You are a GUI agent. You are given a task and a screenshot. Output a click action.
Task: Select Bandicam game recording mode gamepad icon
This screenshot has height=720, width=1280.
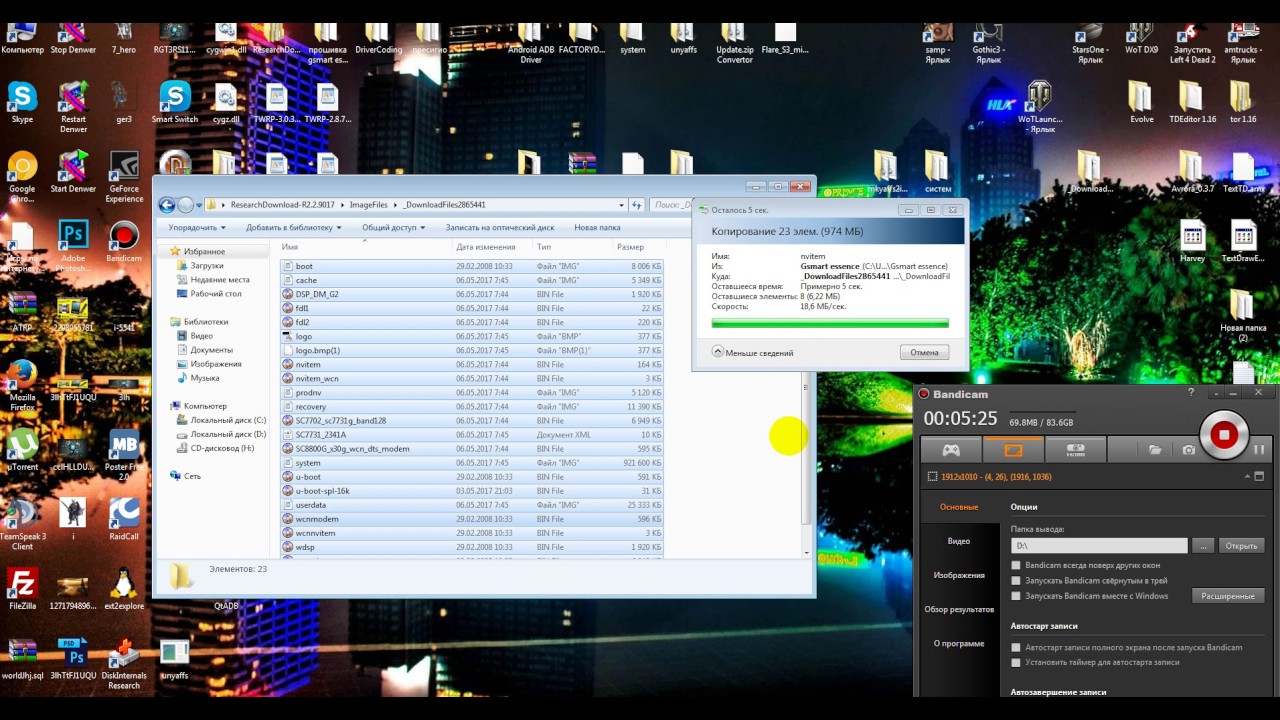950,450
